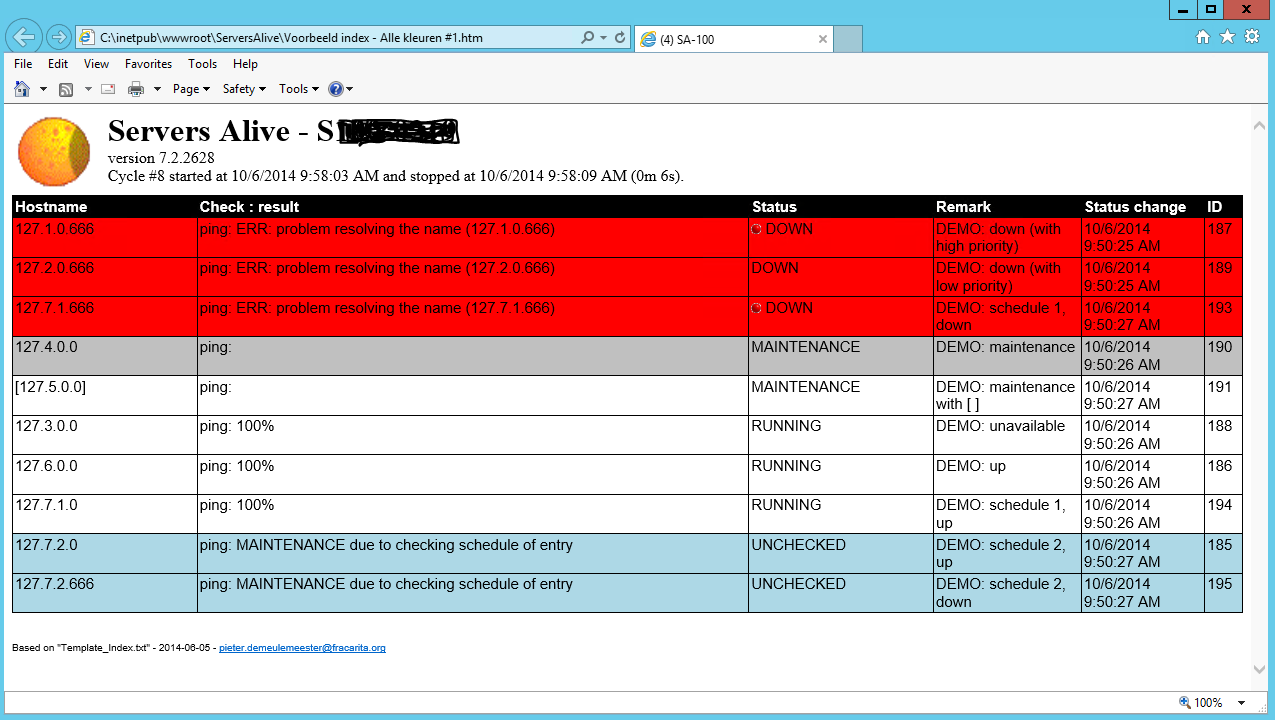This screenshot has width=1275, height=720.
Task: Open a new tab with the blank tab button
Action: 848,39
